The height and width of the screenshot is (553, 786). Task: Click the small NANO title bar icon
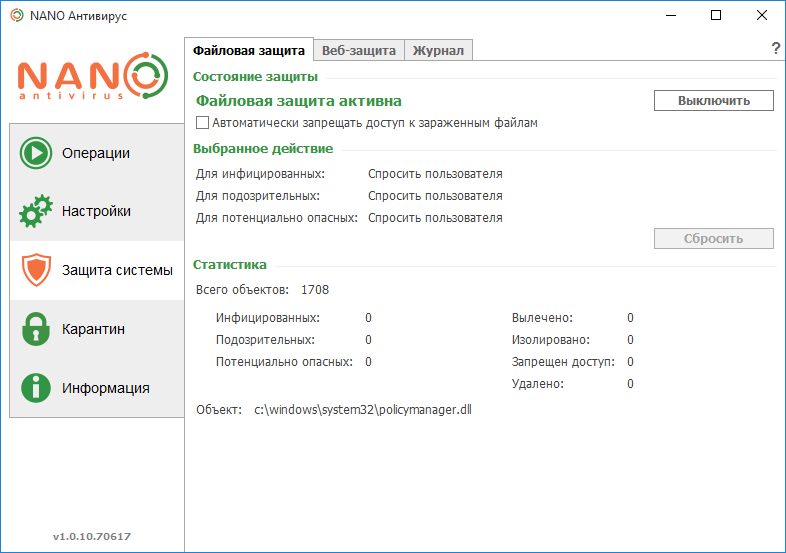pyautogui.click(x=17, y=16)
